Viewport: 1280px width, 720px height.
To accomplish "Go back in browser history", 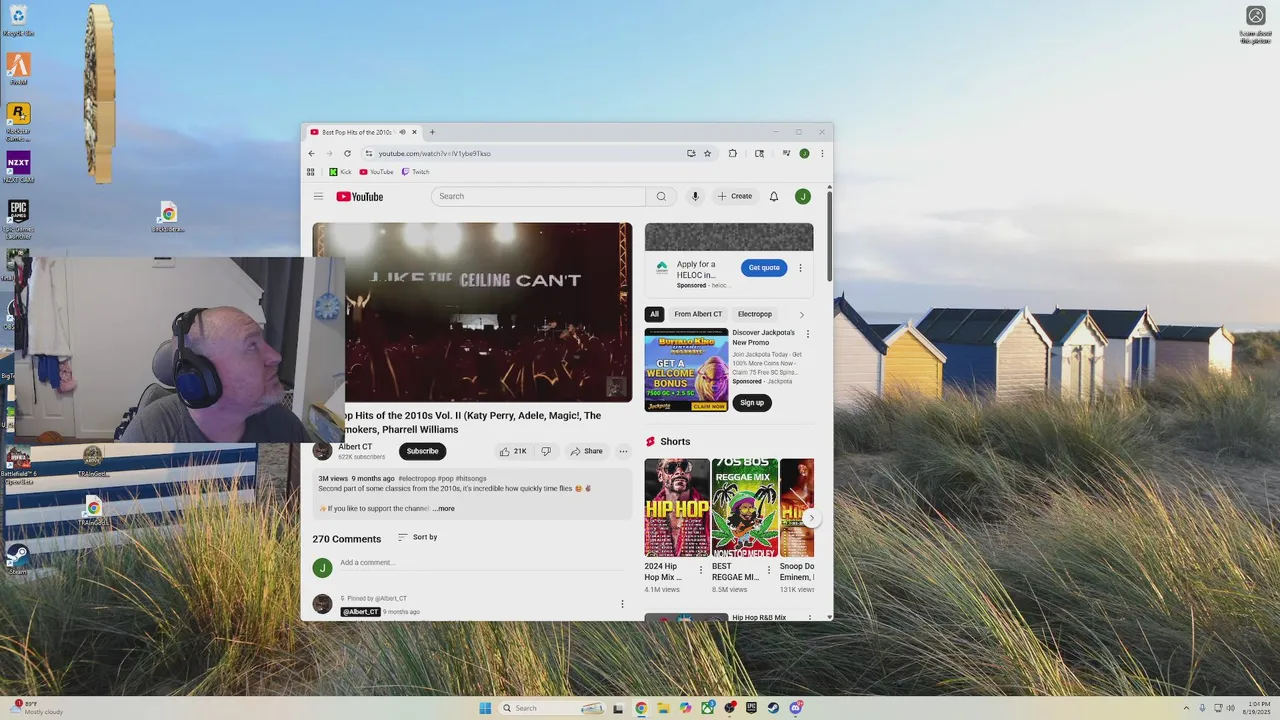I will 311,153.
